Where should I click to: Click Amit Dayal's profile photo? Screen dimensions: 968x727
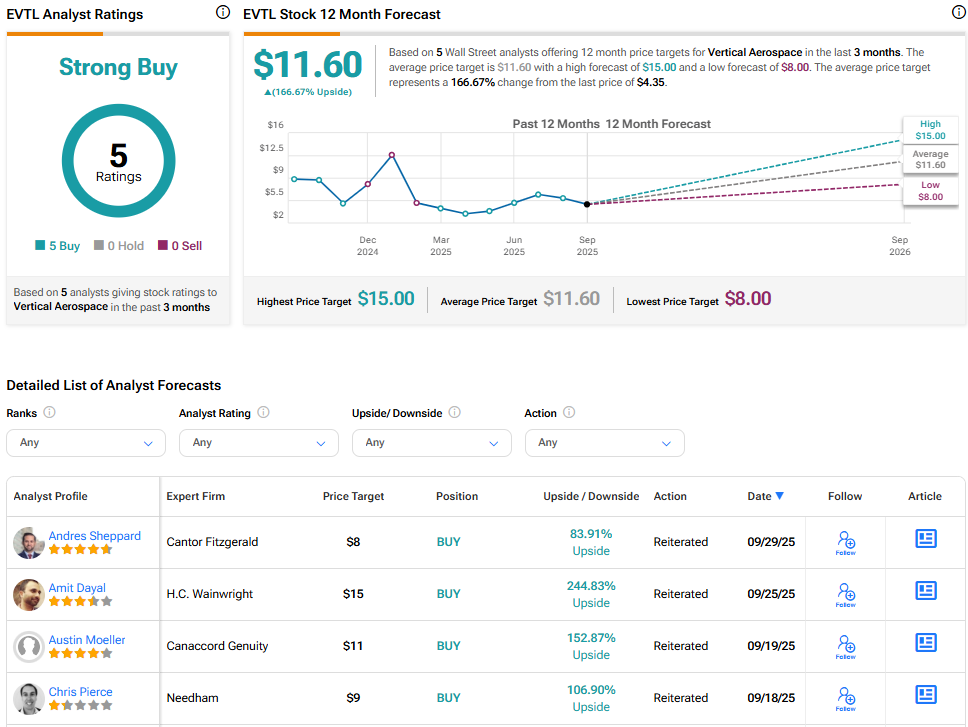click(28, 595)
